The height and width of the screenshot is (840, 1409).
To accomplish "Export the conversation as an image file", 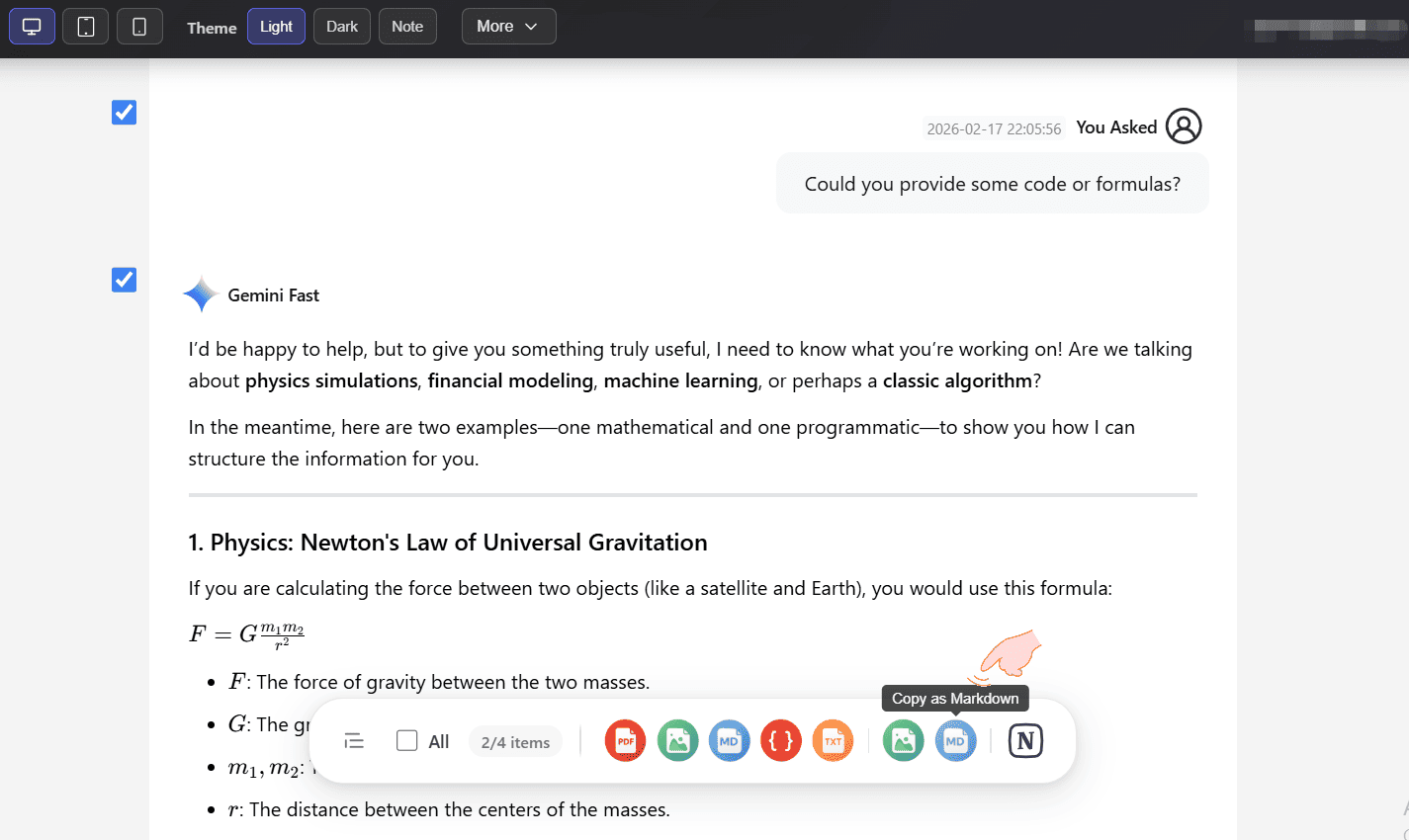I will [x=677, y=740].
